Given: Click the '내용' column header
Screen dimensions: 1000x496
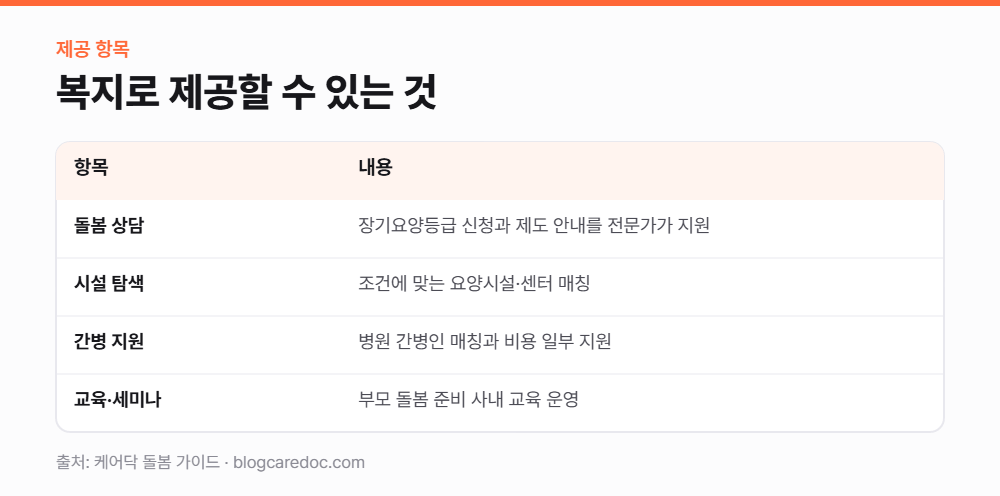Looking at the screenshot, I should [375, 168].
